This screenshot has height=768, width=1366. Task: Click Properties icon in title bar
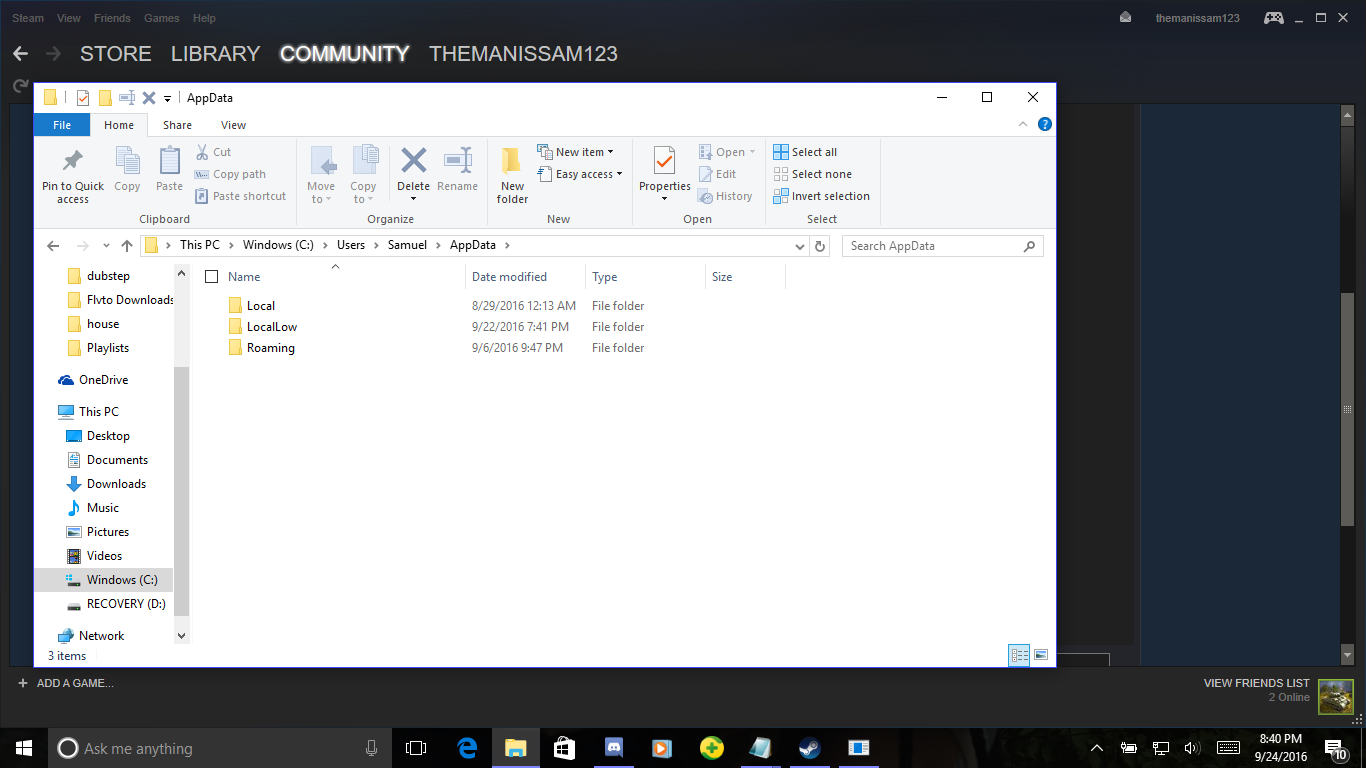(83, 97)
